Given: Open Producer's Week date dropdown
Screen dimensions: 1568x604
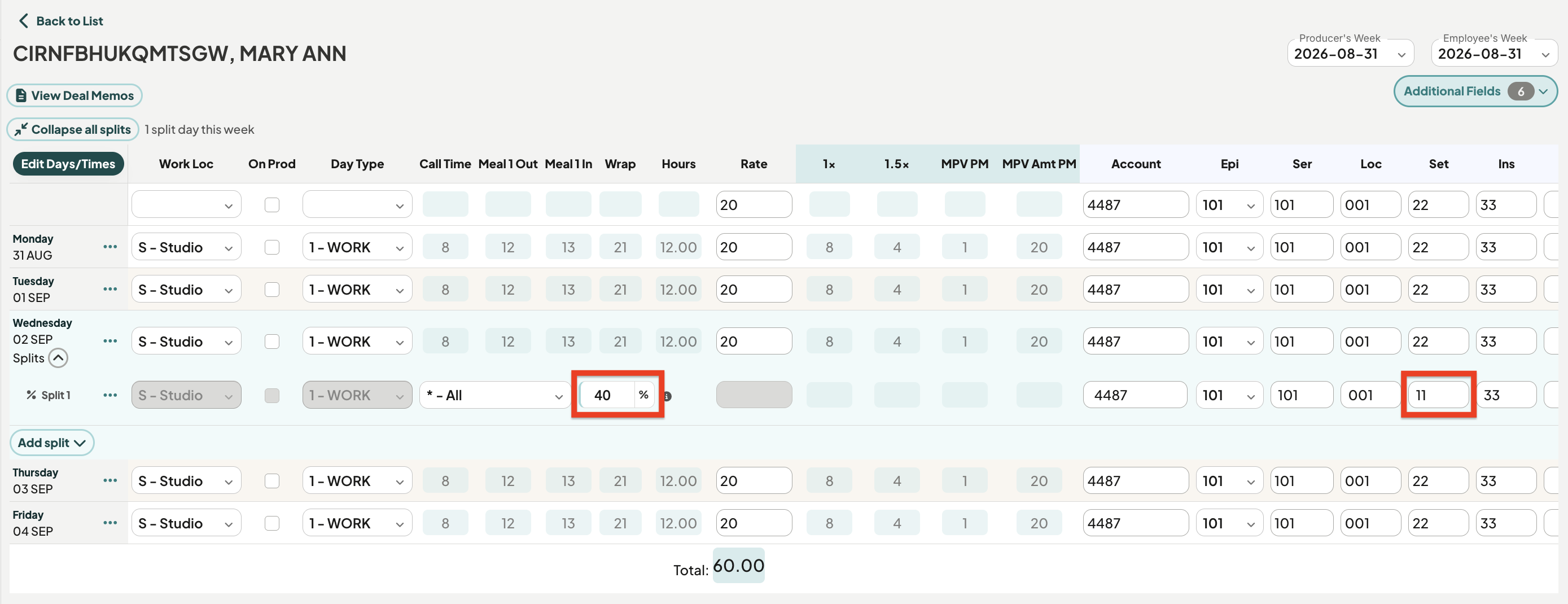Looking at the screenshot, I should pos(1350,54).
